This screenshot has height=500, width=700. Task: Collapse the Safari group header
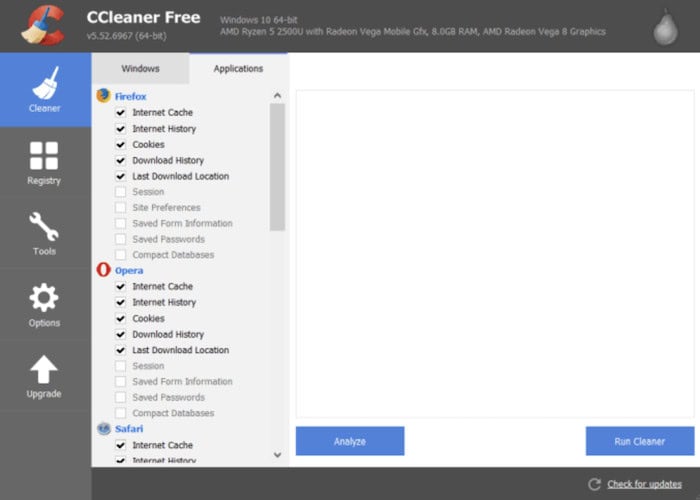(129, 429)
